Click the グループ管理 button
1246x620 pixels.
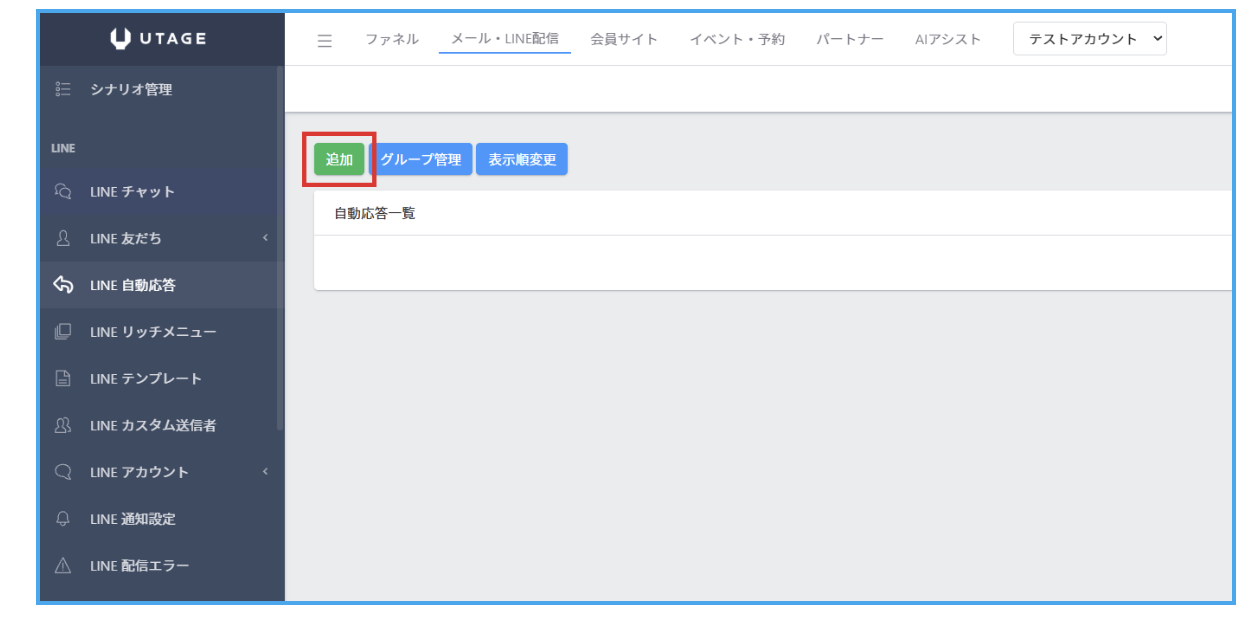(420, 160)
